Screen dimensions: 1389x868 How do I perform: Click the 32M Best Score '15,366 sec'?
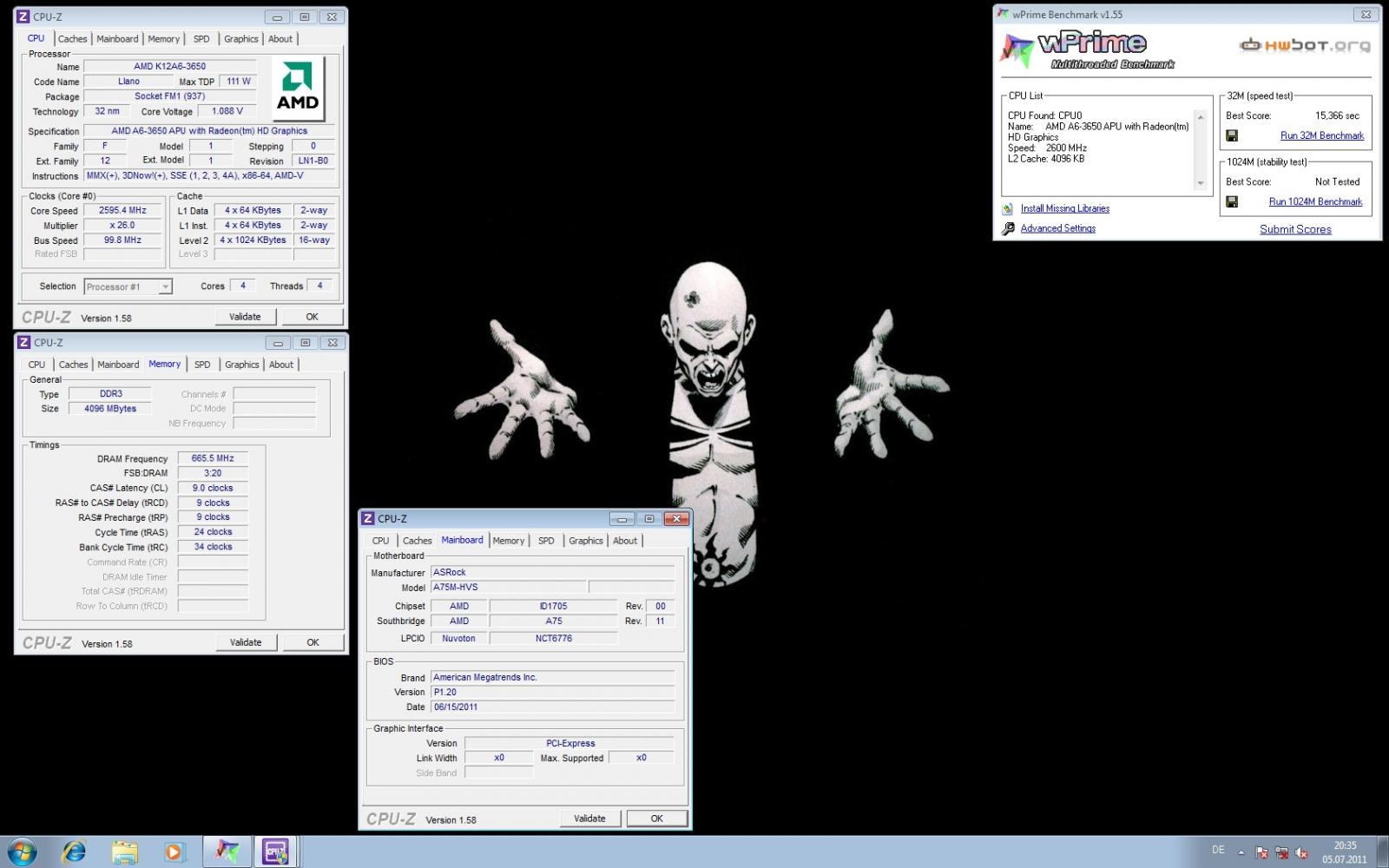pyautogui.click(x=1337, y=115)
